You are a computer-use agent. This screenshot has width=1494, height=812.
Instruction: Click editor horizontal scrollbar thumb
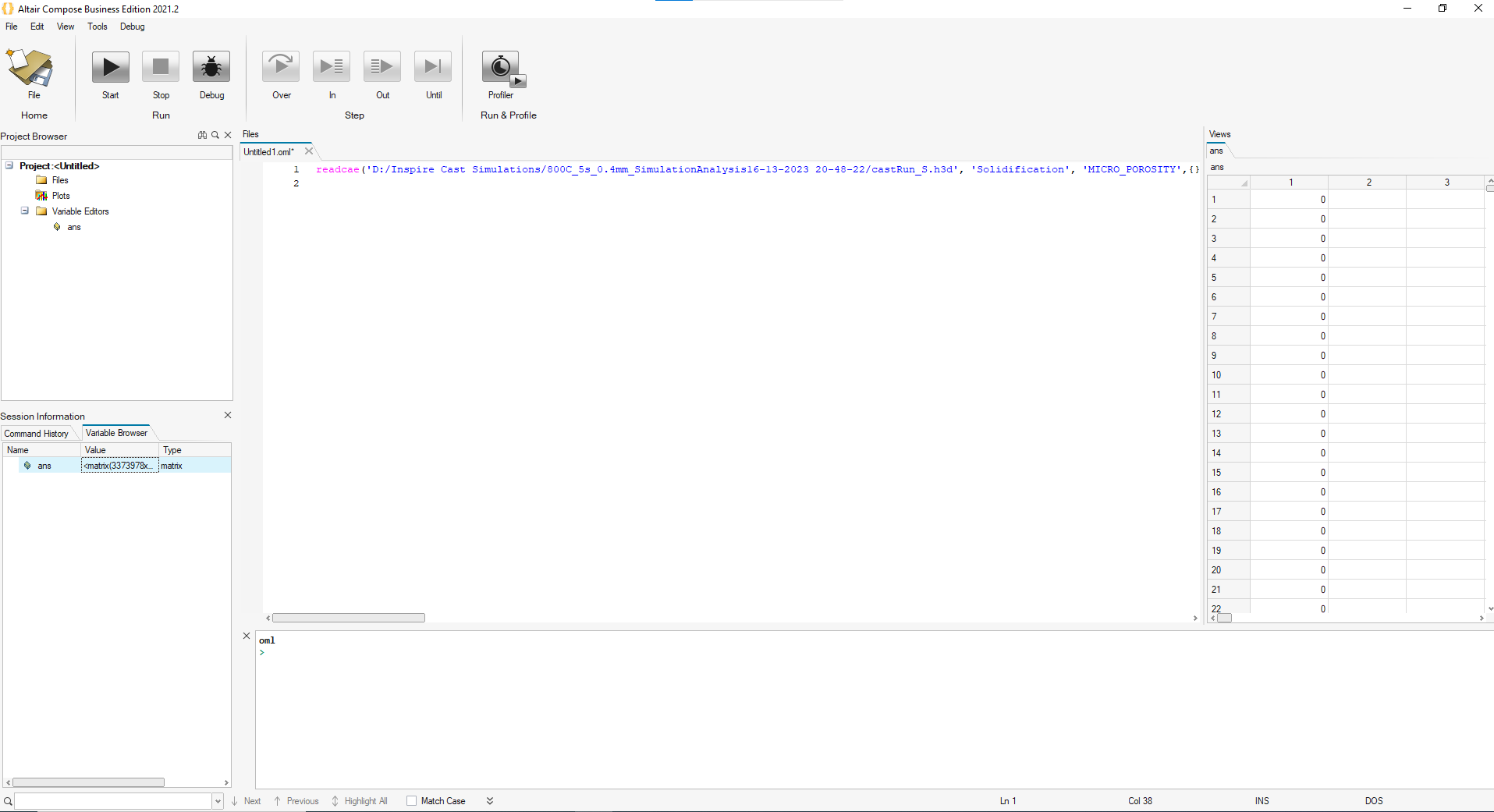click(x=348, y=618)
